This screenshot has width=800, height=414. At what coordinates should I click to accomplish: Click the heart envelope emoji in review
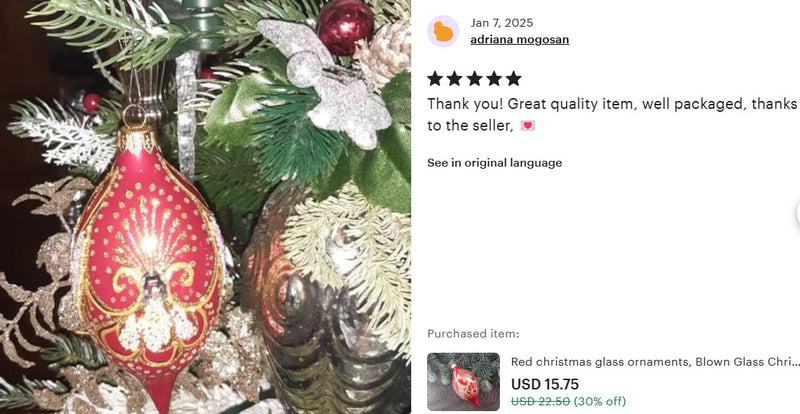528,126
